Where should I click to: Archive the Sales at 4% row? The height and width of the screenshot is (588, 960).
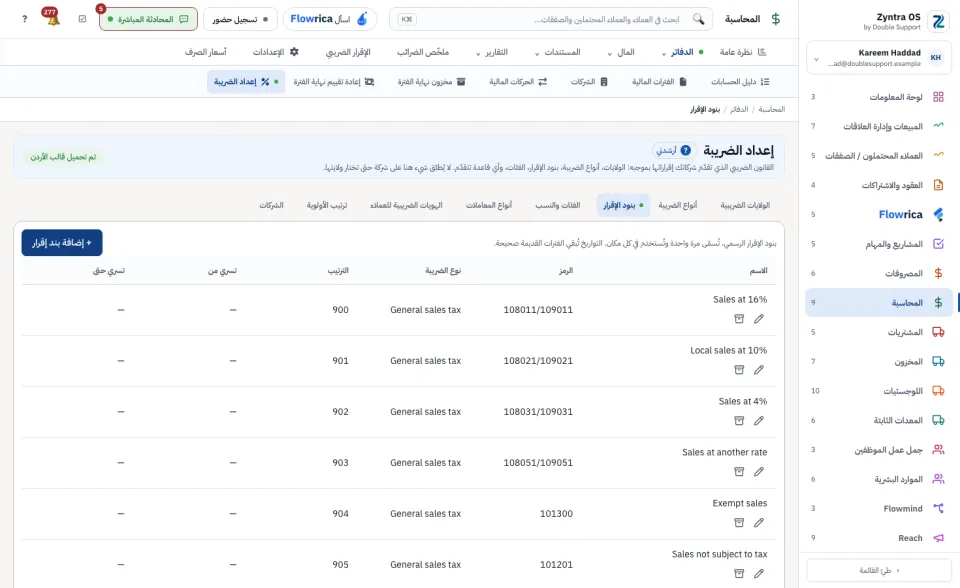739,420
